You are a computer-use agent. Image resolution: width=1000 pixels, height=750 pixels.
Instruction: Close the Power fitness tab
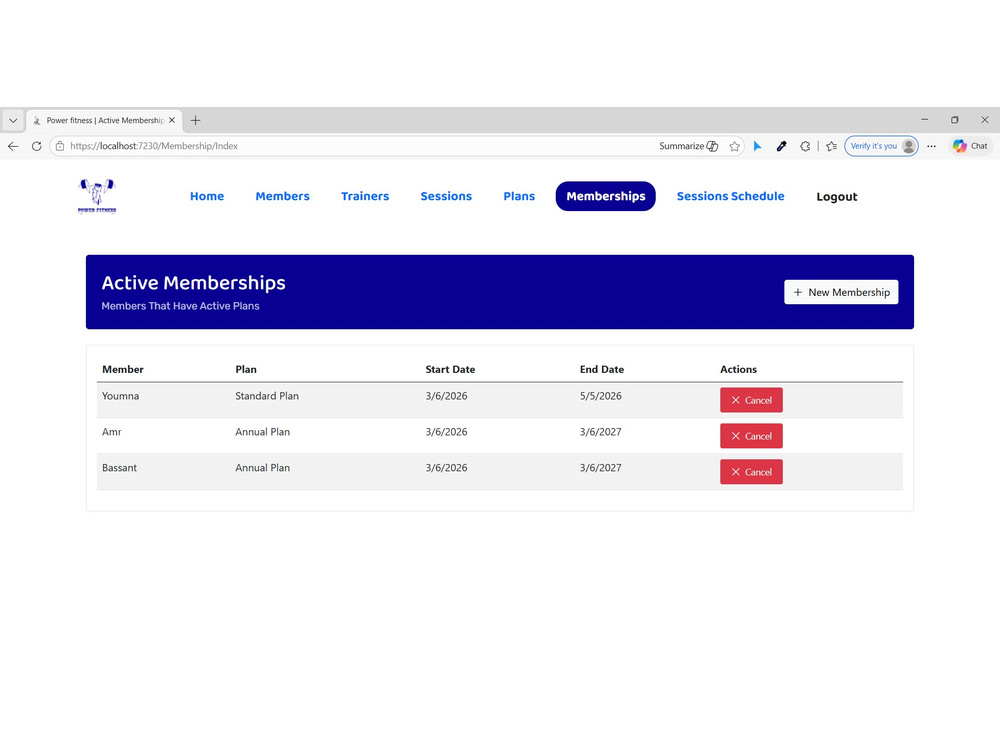pyautogui.click(x=172, y=120)
